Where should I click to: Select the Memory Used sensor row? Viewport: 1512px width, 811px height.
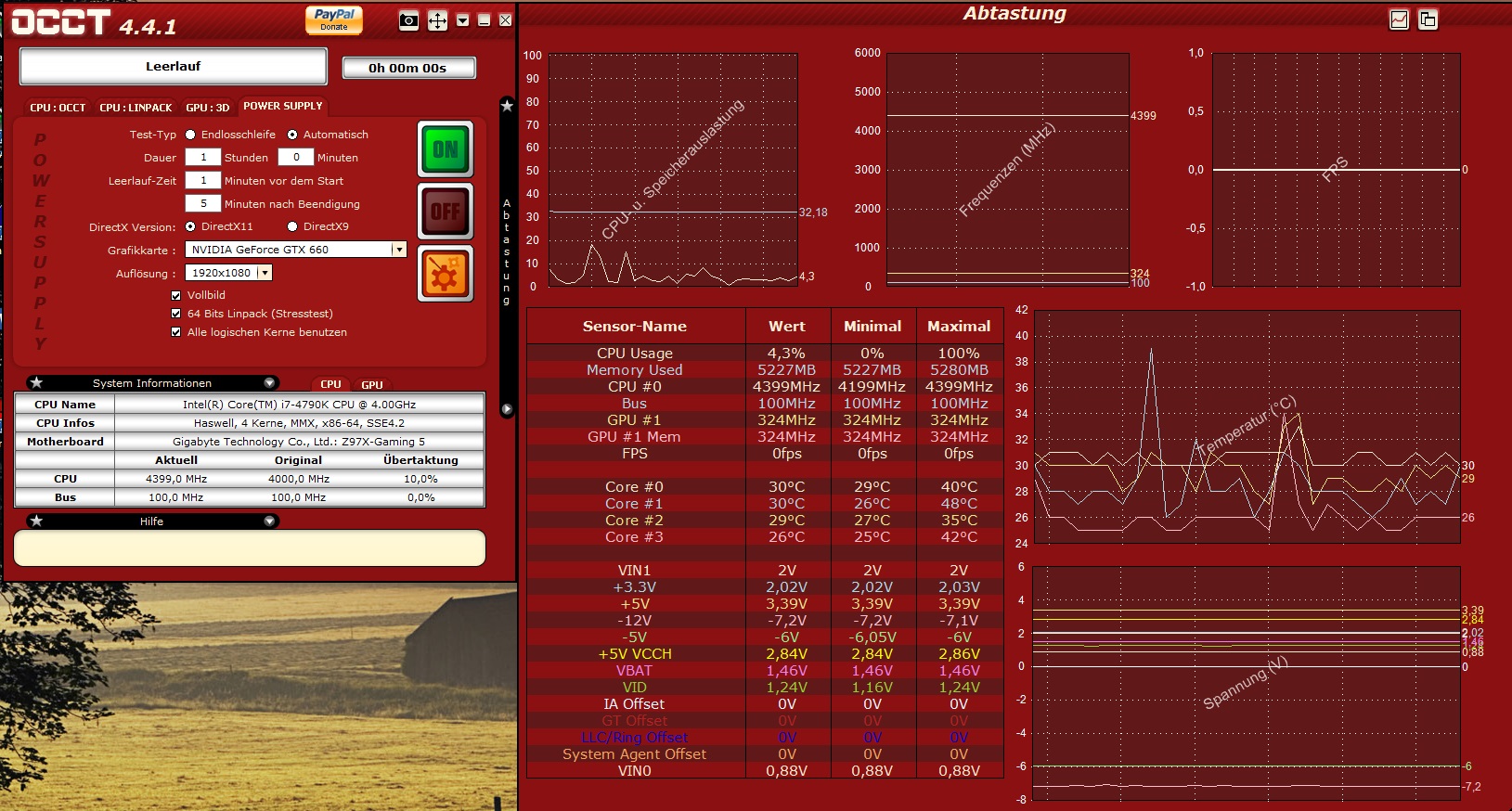click(765, 370)
